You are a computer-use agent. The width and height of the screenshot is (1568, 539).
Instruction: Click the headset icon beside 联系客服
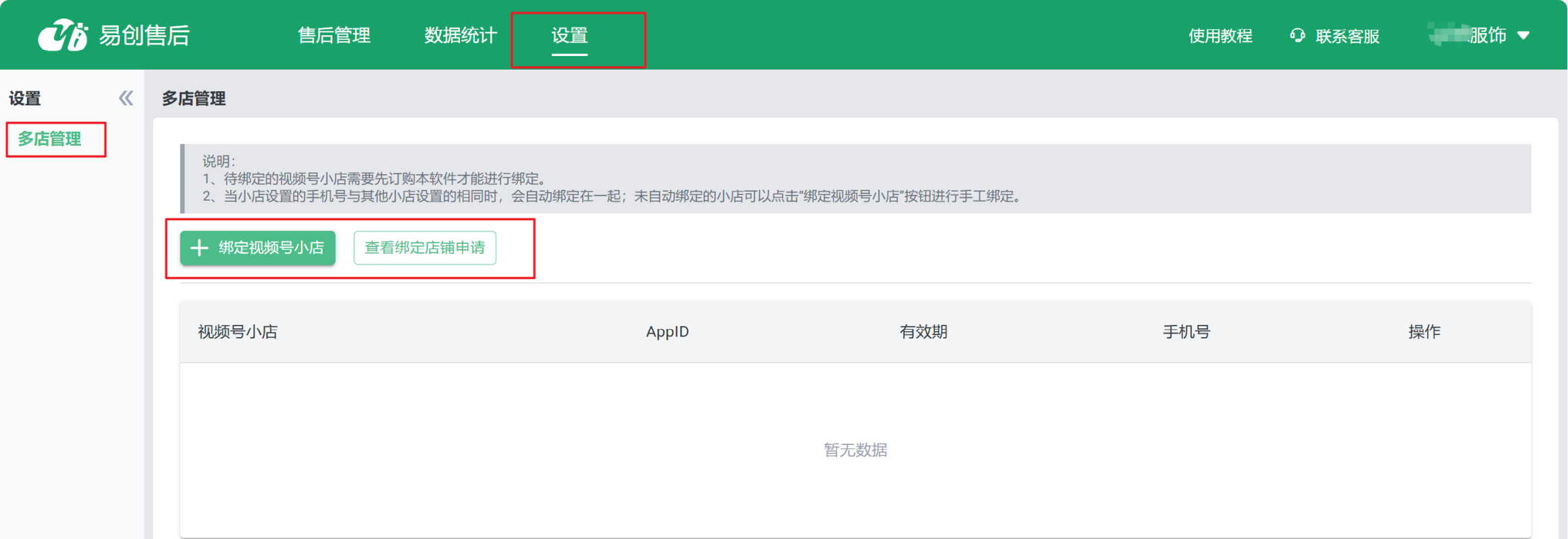coord(1297,35)
